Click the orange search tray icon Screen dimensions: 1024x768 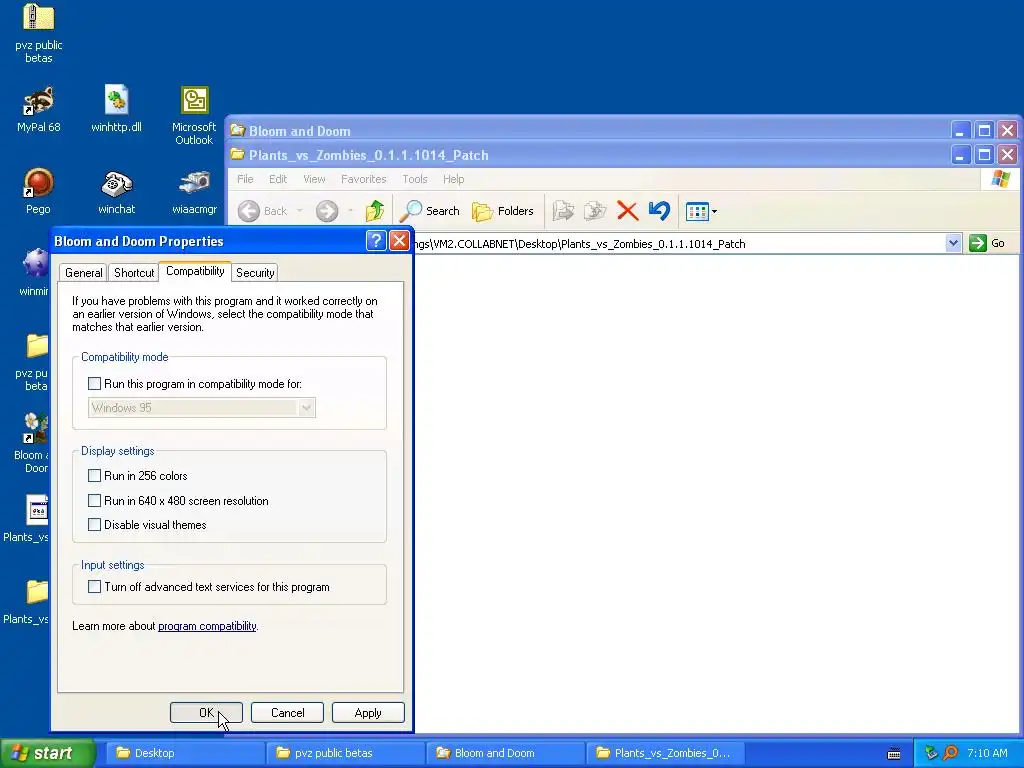tap(950, 753)
